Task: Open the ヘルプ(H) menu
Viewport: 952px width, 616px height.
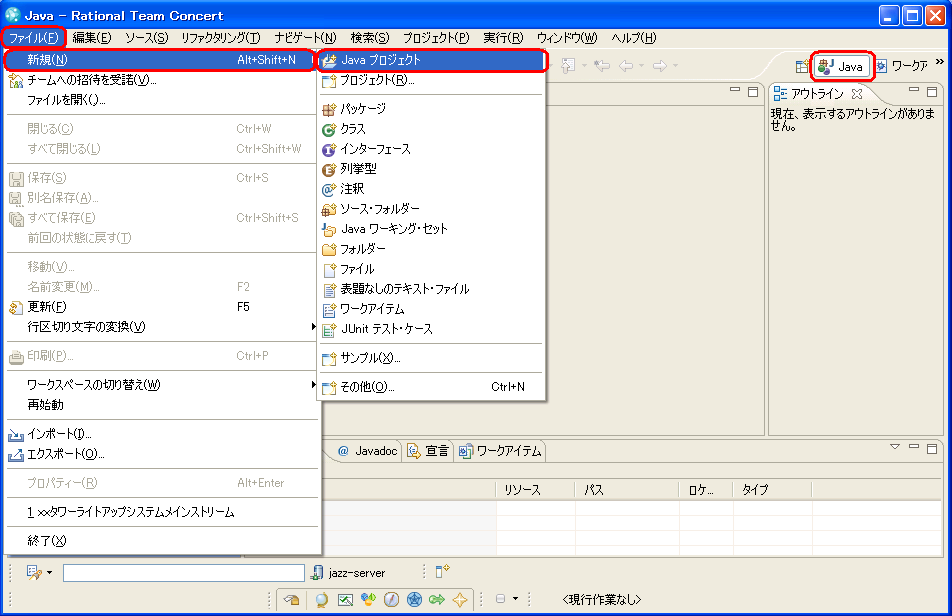Action: (x=633, y=38)
